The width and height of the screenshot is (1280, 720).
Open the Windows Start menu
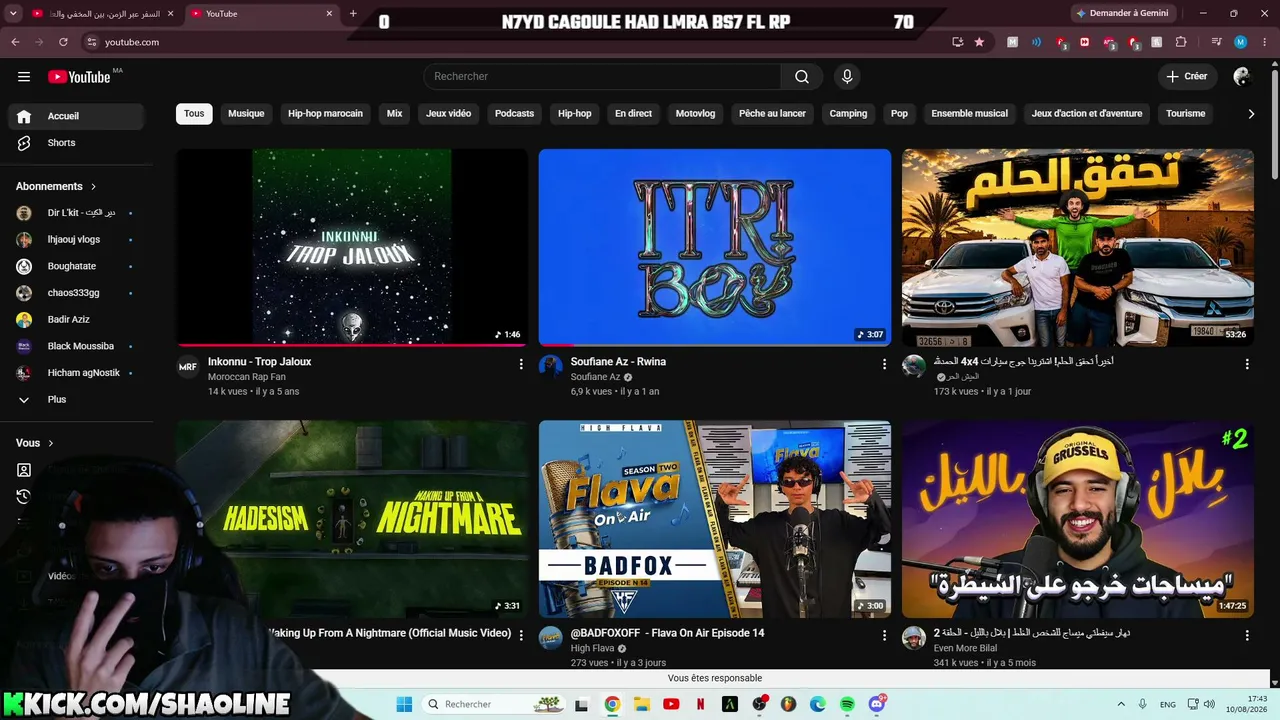(x=404, y=705)
